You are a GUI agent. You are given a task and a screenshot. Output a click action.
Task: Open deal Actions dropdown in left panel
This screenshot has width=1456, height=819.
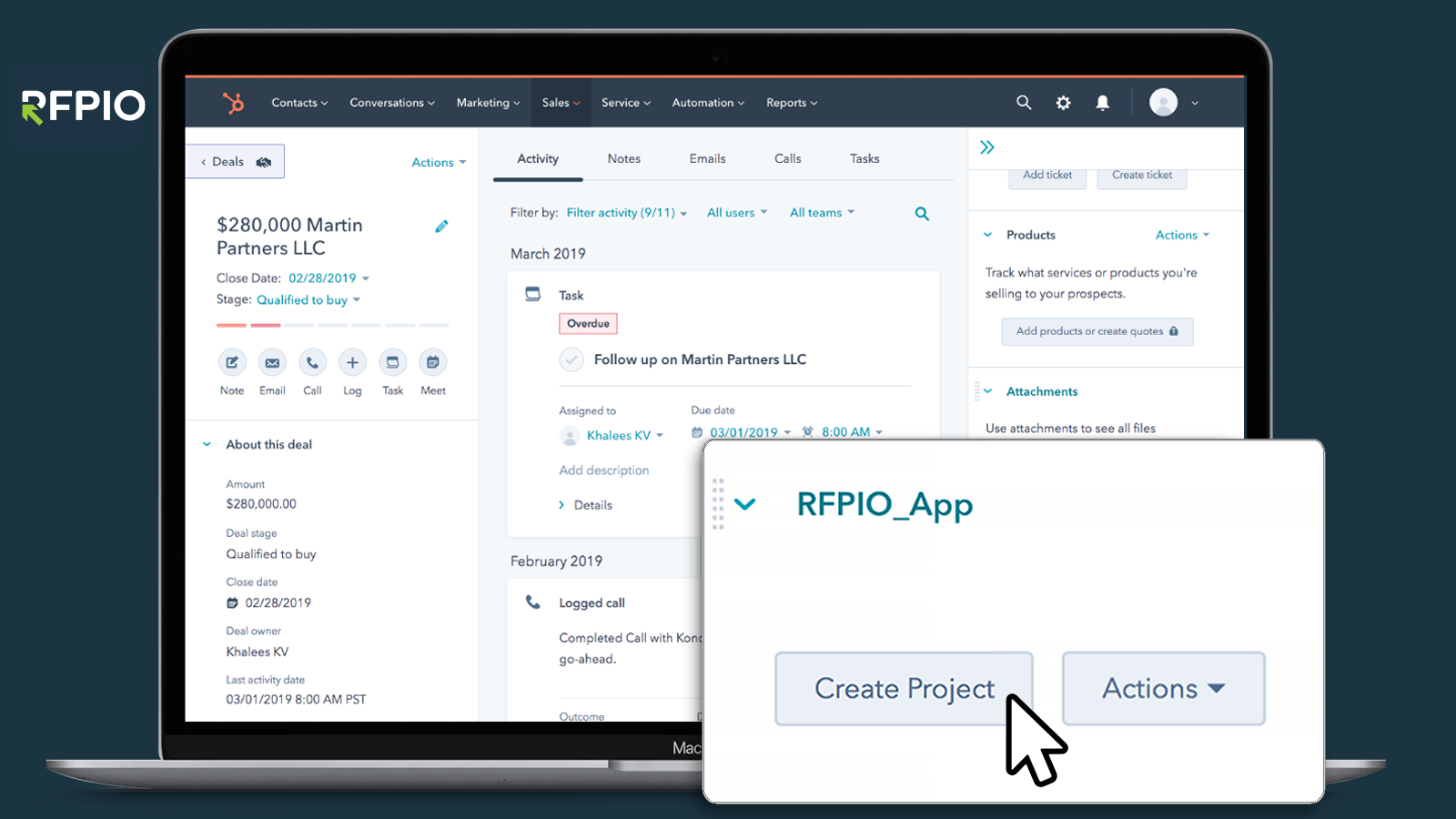pyautogui.click(x=439, y=162)
